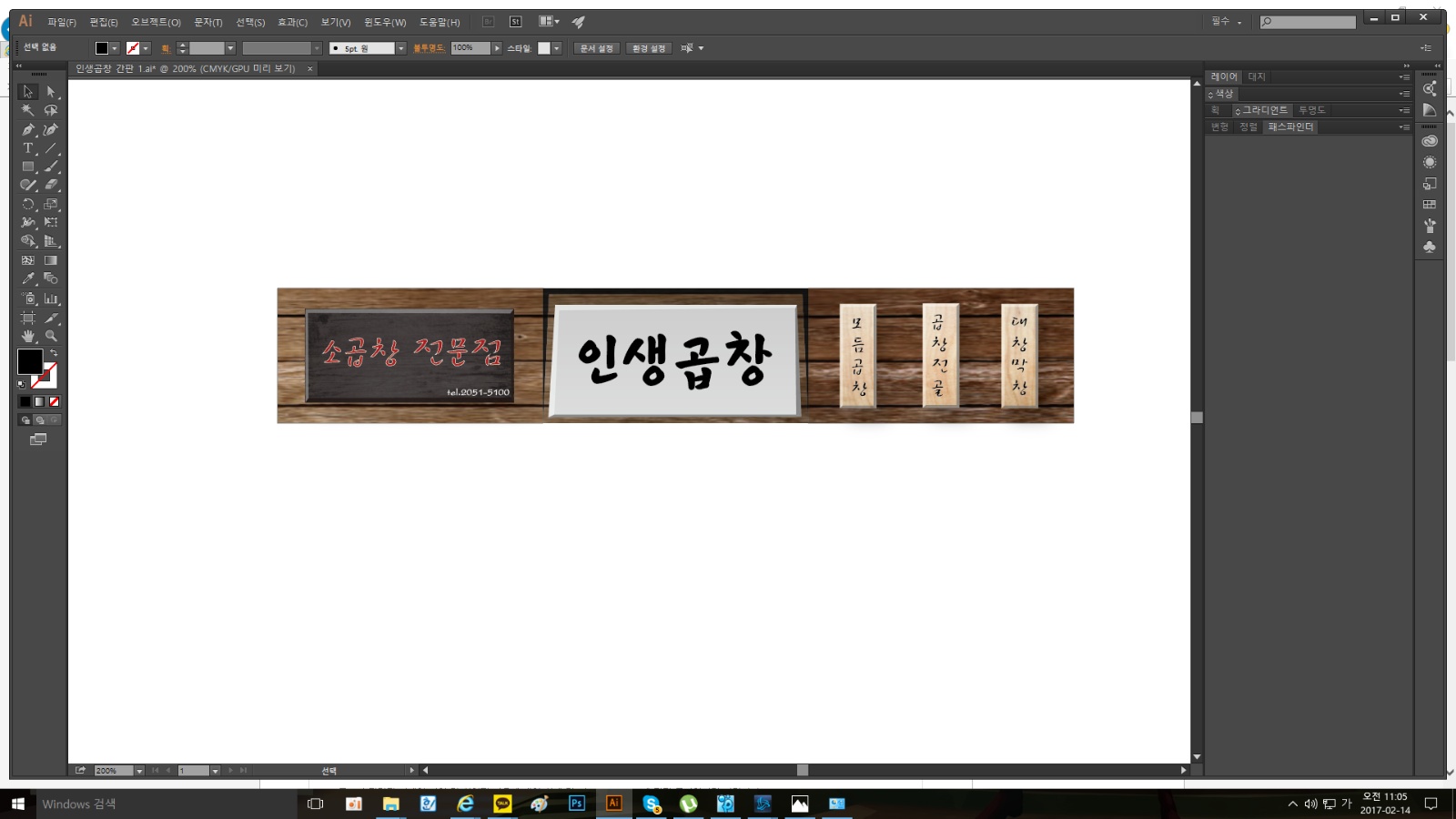This screenshot has width=1456, height=819.
Task: Open the Arrange Documents dropdown
Action: point(549,21)
